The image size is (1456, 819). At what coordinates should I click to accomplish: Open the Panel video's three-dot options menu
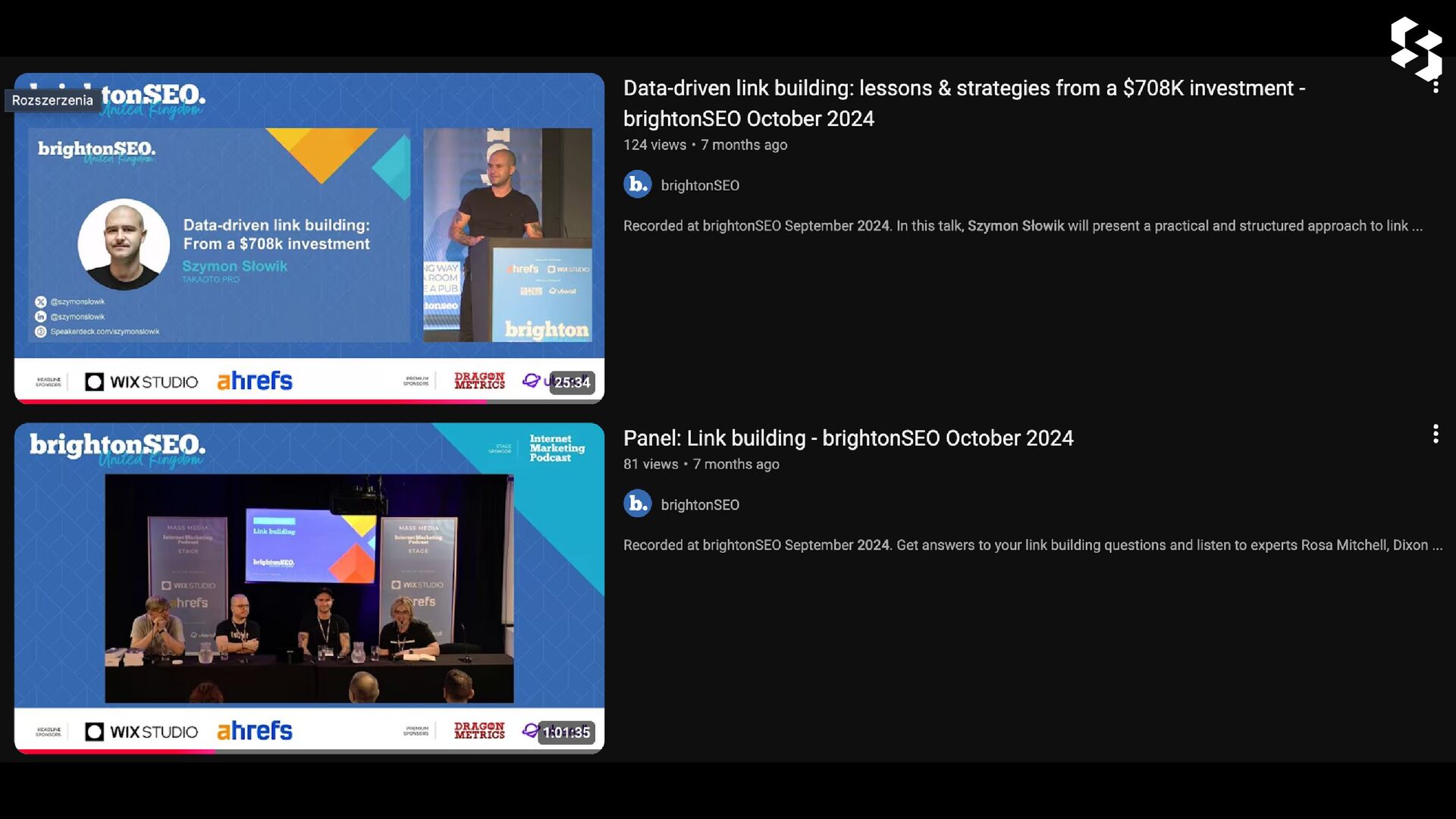(1435, 434)
